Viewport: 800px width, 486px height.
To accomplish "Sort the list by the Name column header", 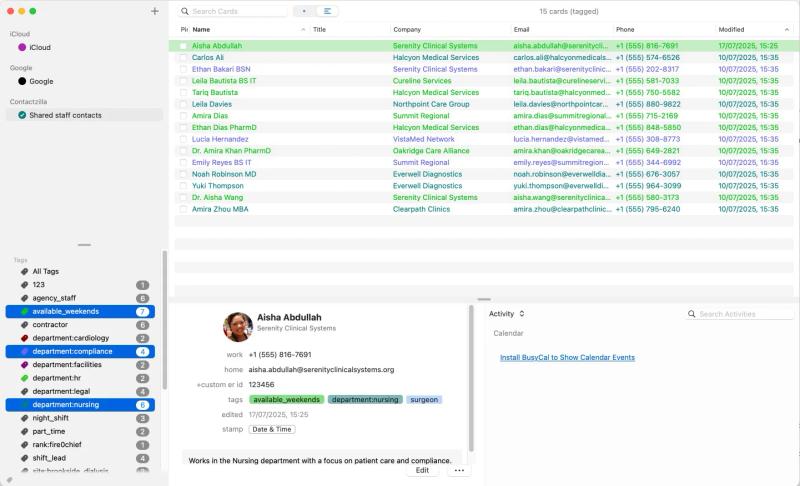I will tap(249, 30).
